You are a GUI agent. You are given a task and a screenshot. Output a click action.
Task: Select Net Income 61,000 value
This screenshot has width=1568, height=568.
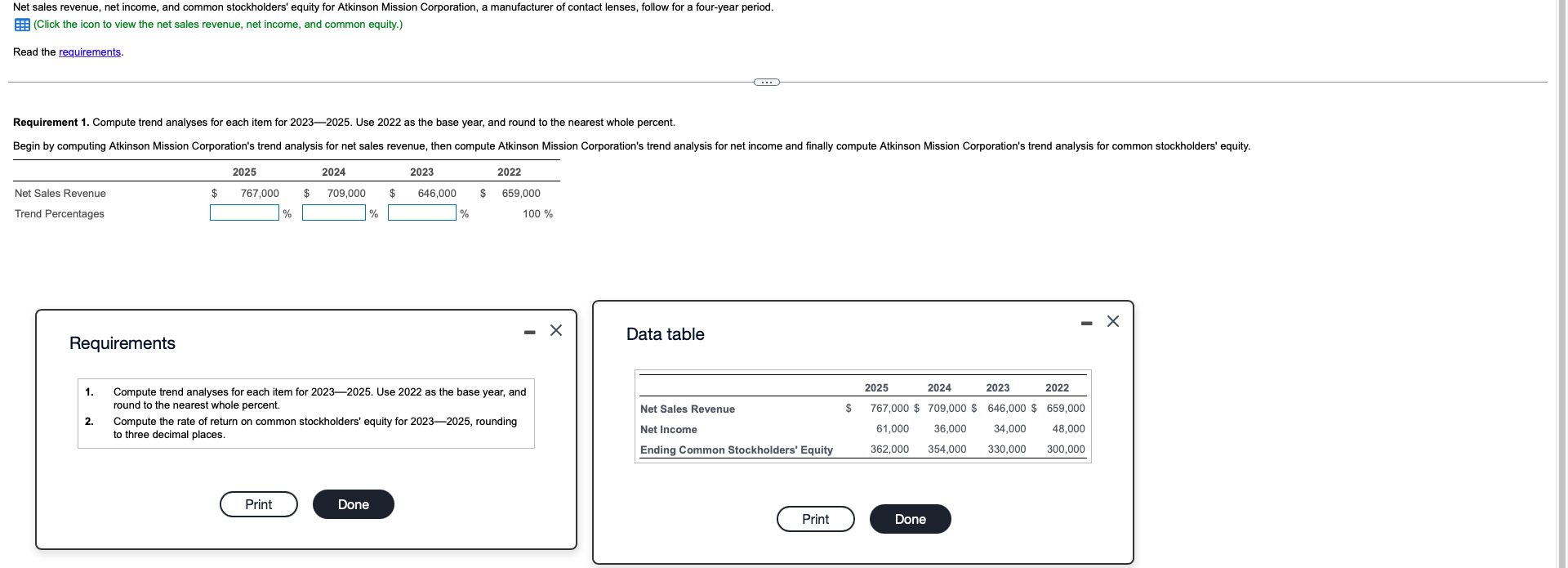tap(893, 429)
